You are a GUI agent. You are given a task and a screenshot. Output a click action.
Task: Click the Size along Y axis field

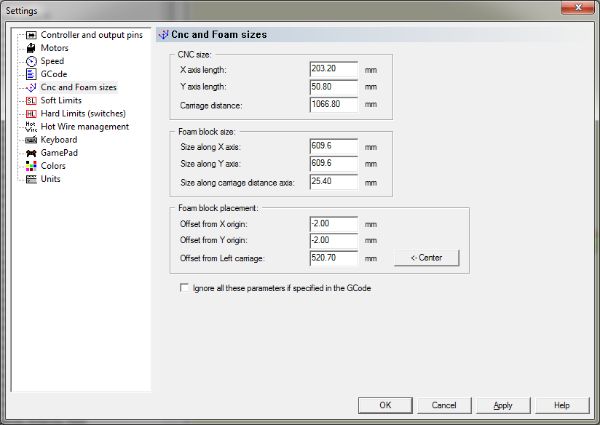(x=334, y=163)
